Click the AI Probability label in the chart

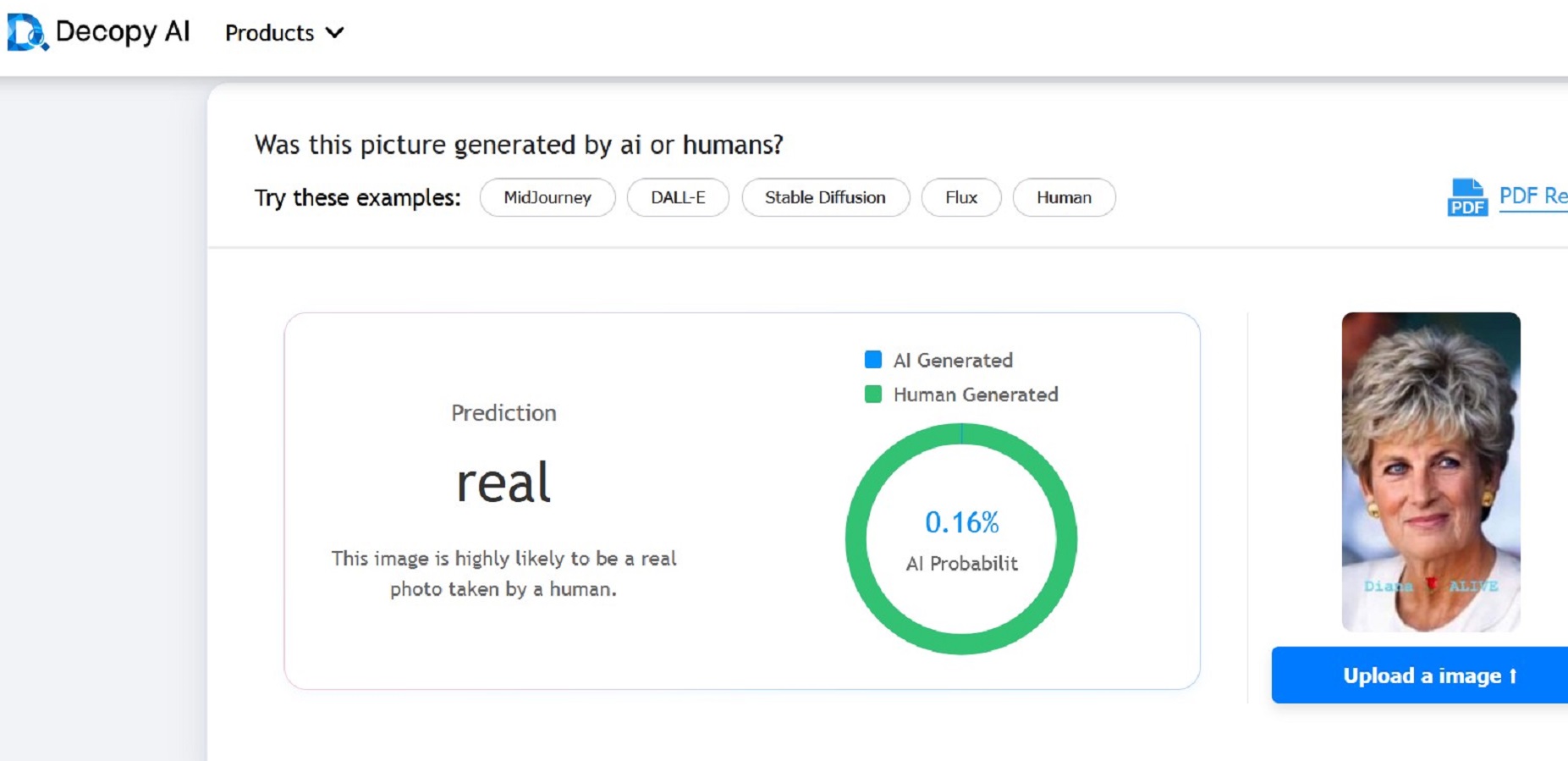click(961, 564)
